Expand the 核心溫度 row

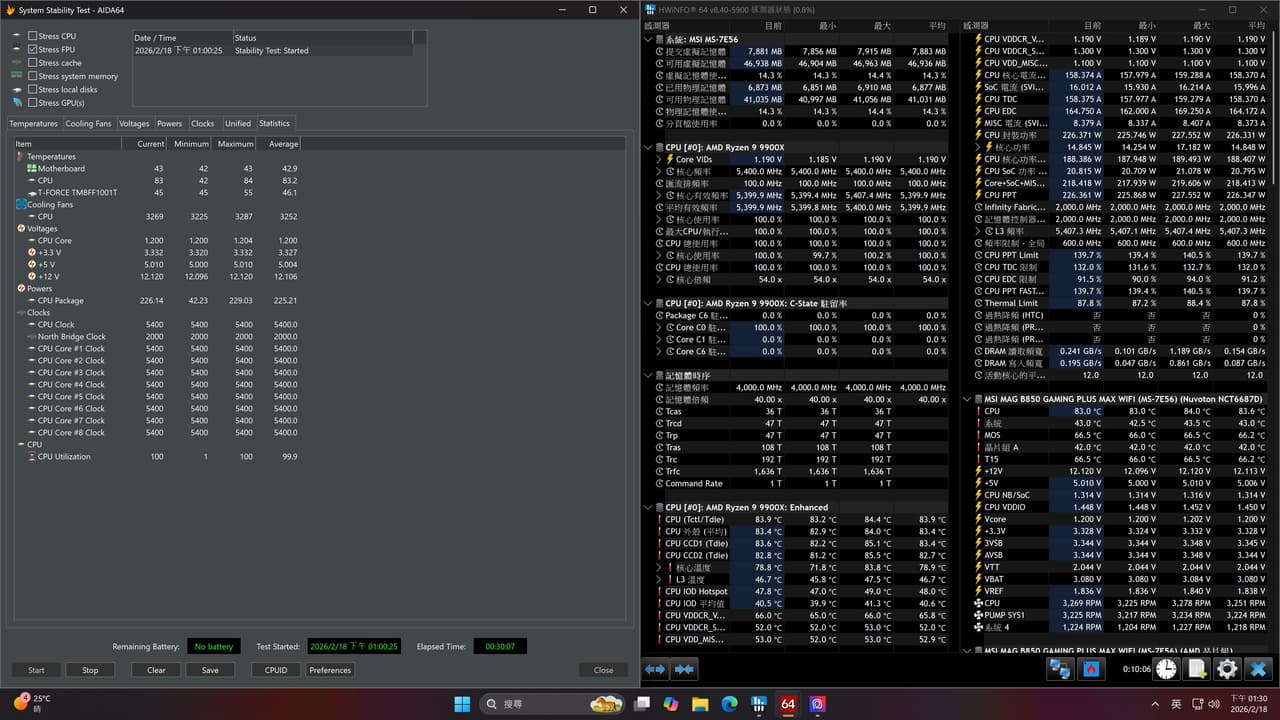click(x=658, y=567)
